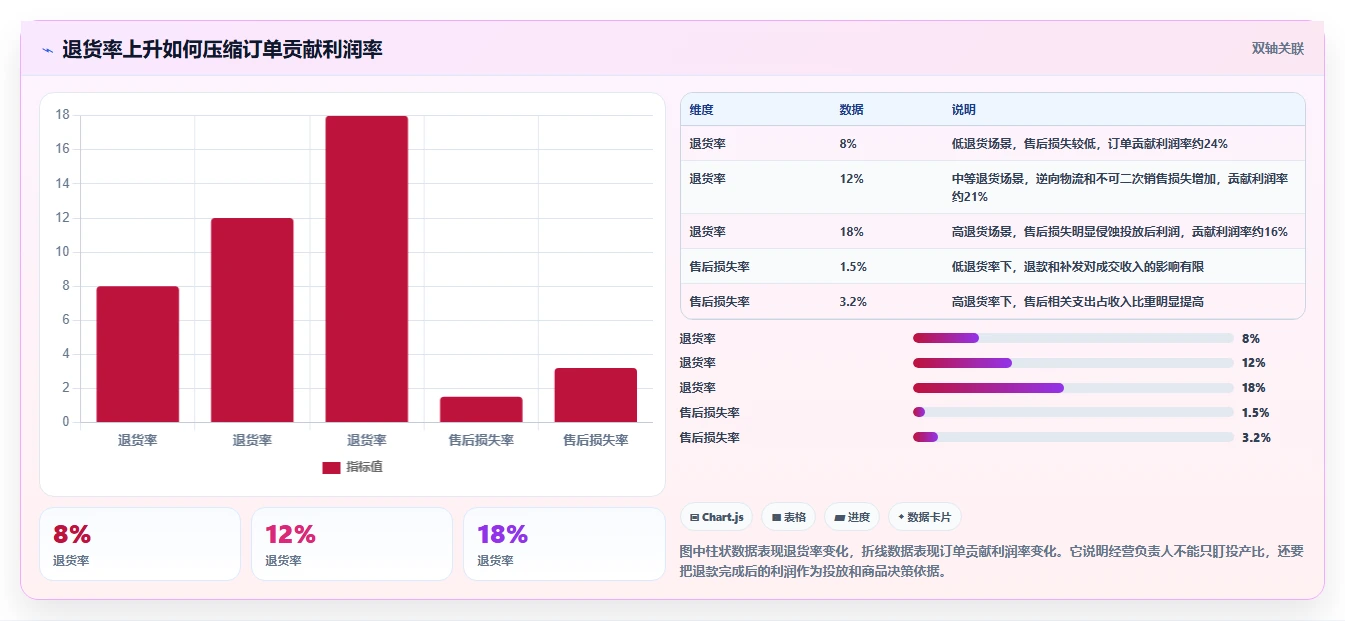Click the 双轴关联 label in the header
The image size is (1345, 621).
pyautogui.click(x=1278, y=48)
